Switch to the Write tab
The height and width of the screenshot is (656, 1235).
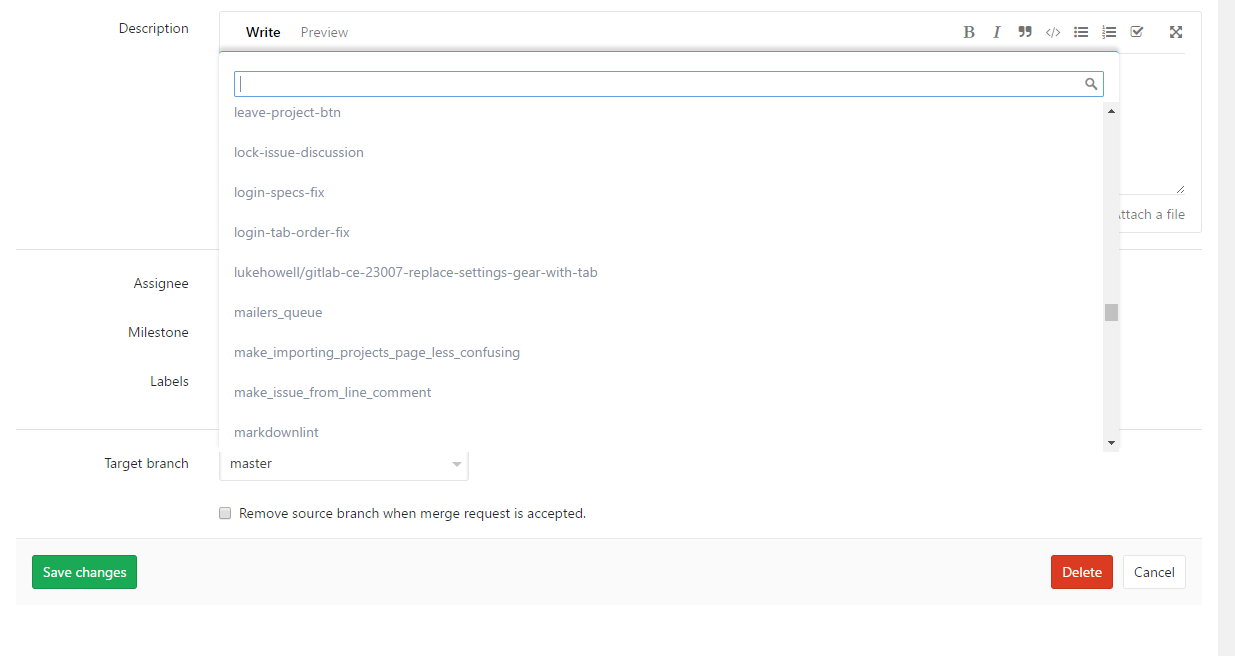point(263,32)
